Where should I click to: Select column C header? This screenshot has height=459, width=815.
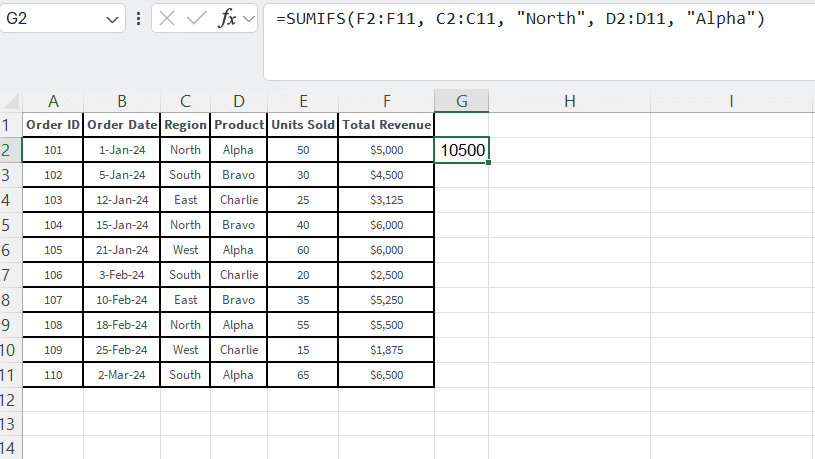(185, 101)
